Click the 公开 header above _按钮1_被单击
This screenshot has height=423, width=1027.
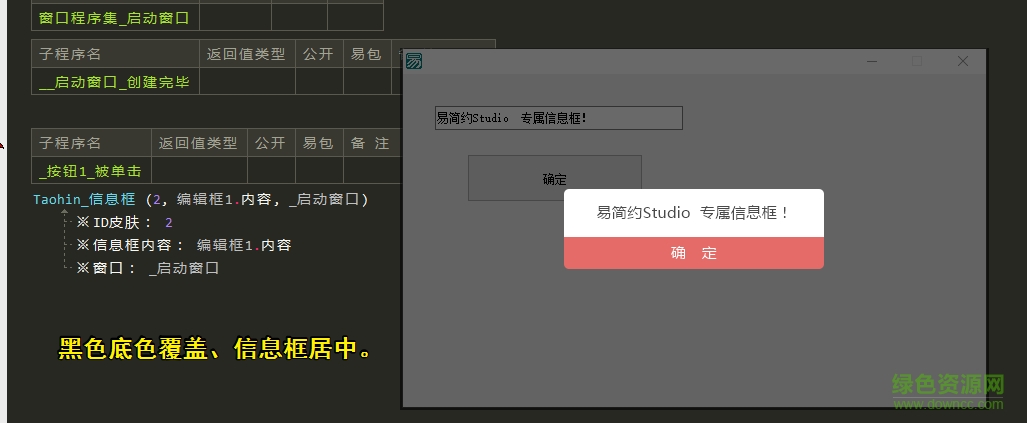[271, 143]
